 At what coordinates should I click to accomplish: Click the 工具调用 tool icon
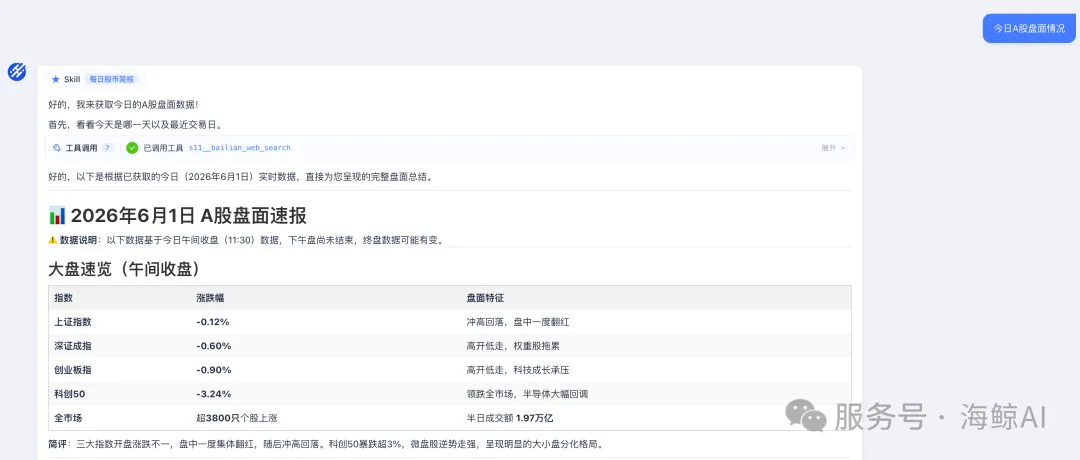(56, 148)
